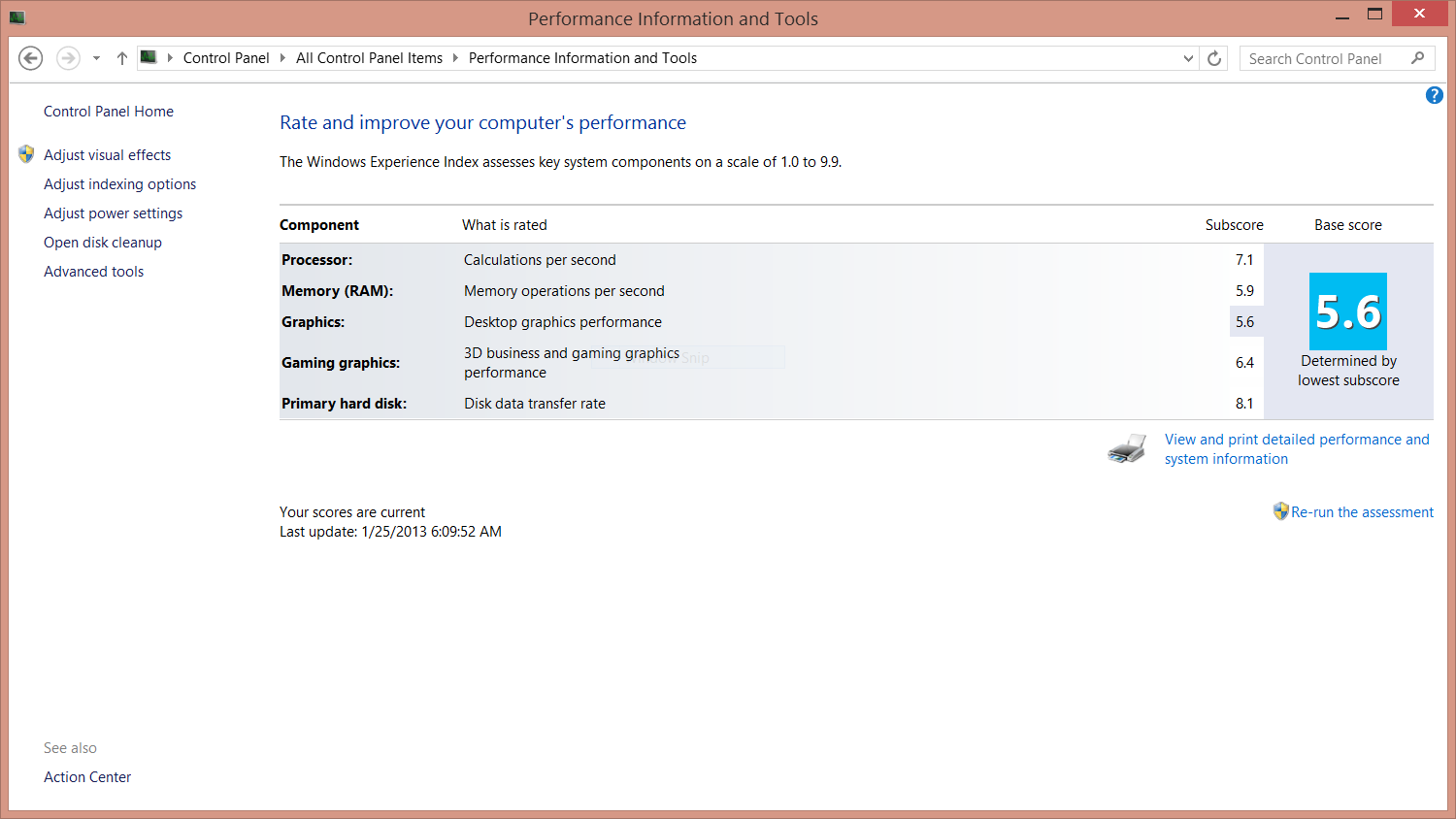The height and width of the screenshot is (819, 1456).
Task: Select All Control Panel Items breadcrumb
Action: click(369, 58)
